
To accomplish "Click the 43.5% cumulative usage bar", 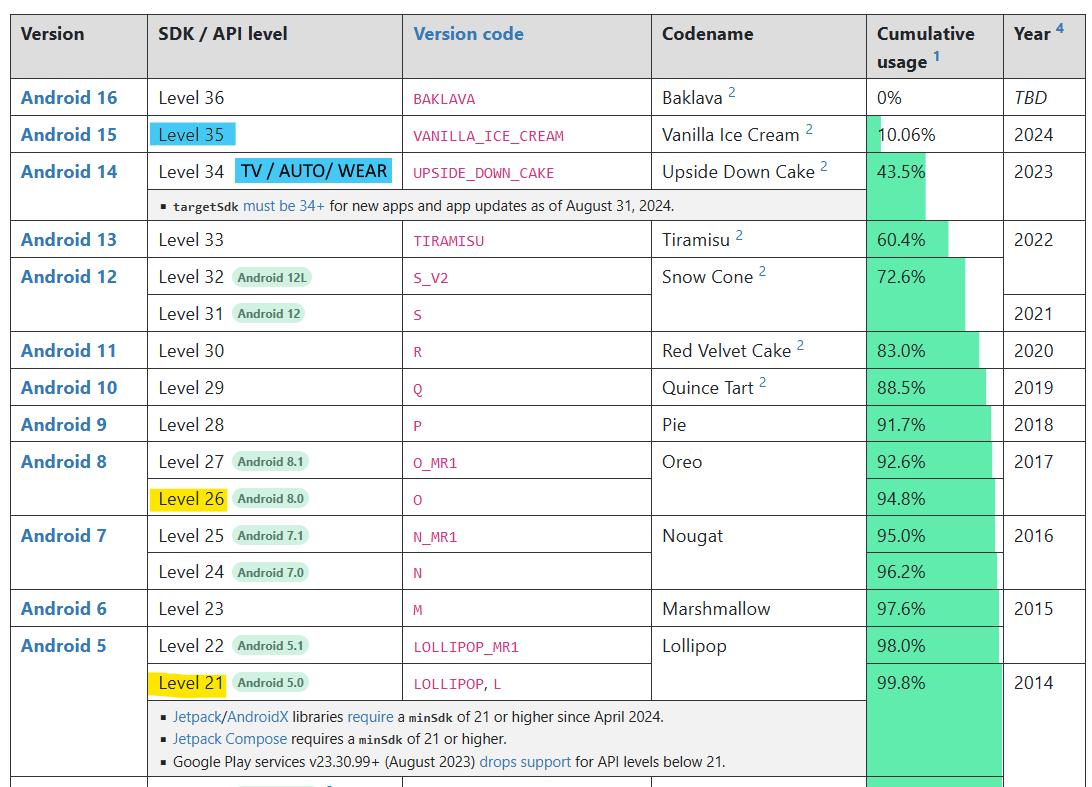I will pyautogui.click(x=896, y=187).
